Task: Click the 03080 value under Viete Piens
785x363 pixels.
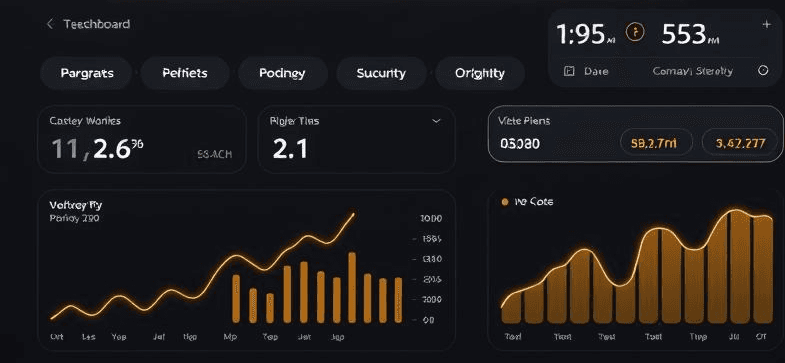Action: (520, 144)
